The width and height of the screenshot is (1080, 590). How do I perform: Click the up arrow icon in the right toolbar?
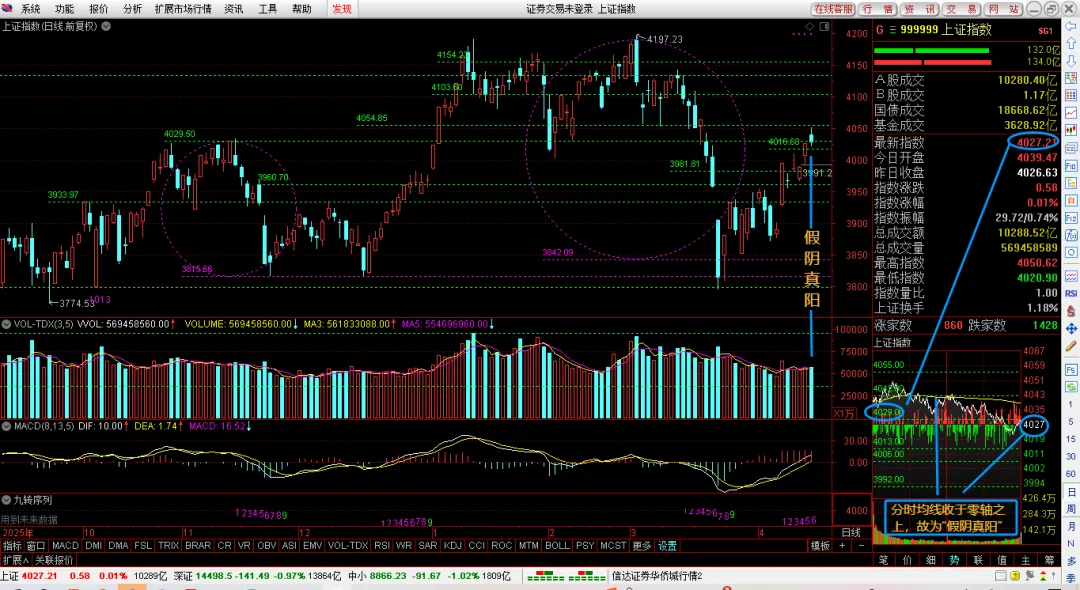[x=1071, y=43]
